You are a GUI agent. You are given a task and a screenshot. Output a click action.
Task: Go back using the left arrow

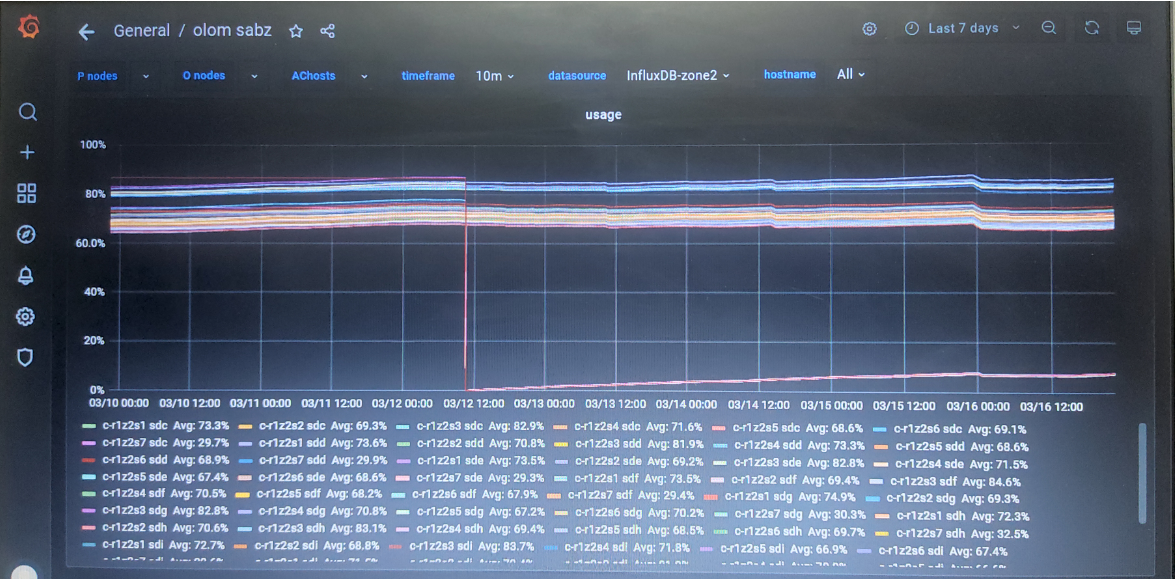[86, 31]
